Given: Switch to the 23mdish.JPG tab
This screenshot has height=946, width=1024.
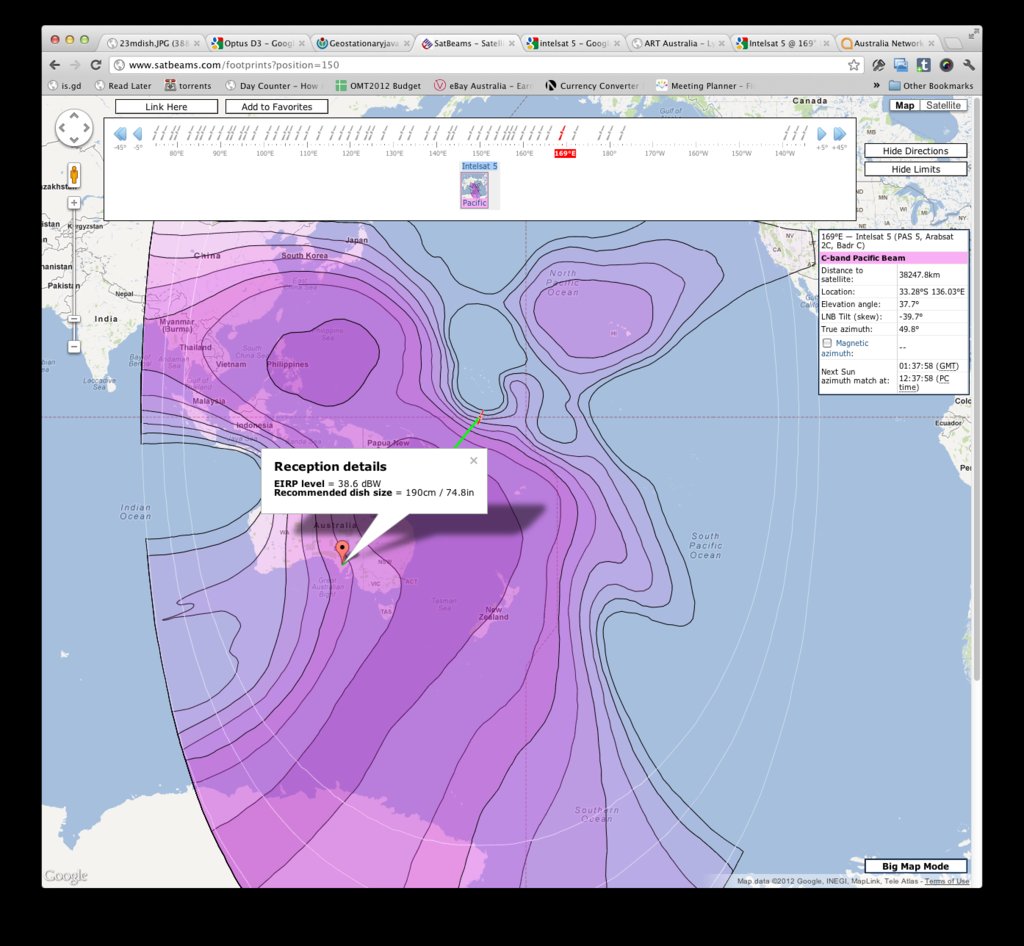Looking at the screenshot, I should (x=152, y=43).
